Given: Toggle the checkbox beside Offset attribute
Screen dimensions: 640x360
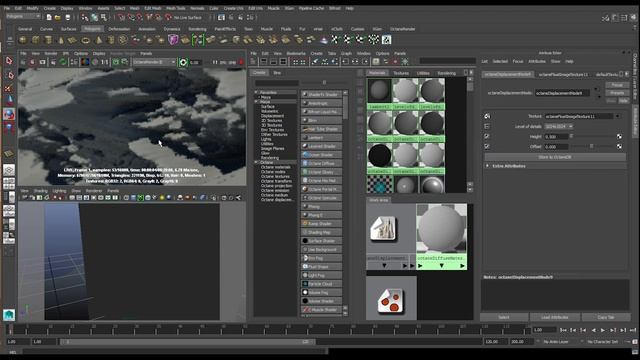Looking at the screenshot, I should pyautogui.click(x=487, y=146).
